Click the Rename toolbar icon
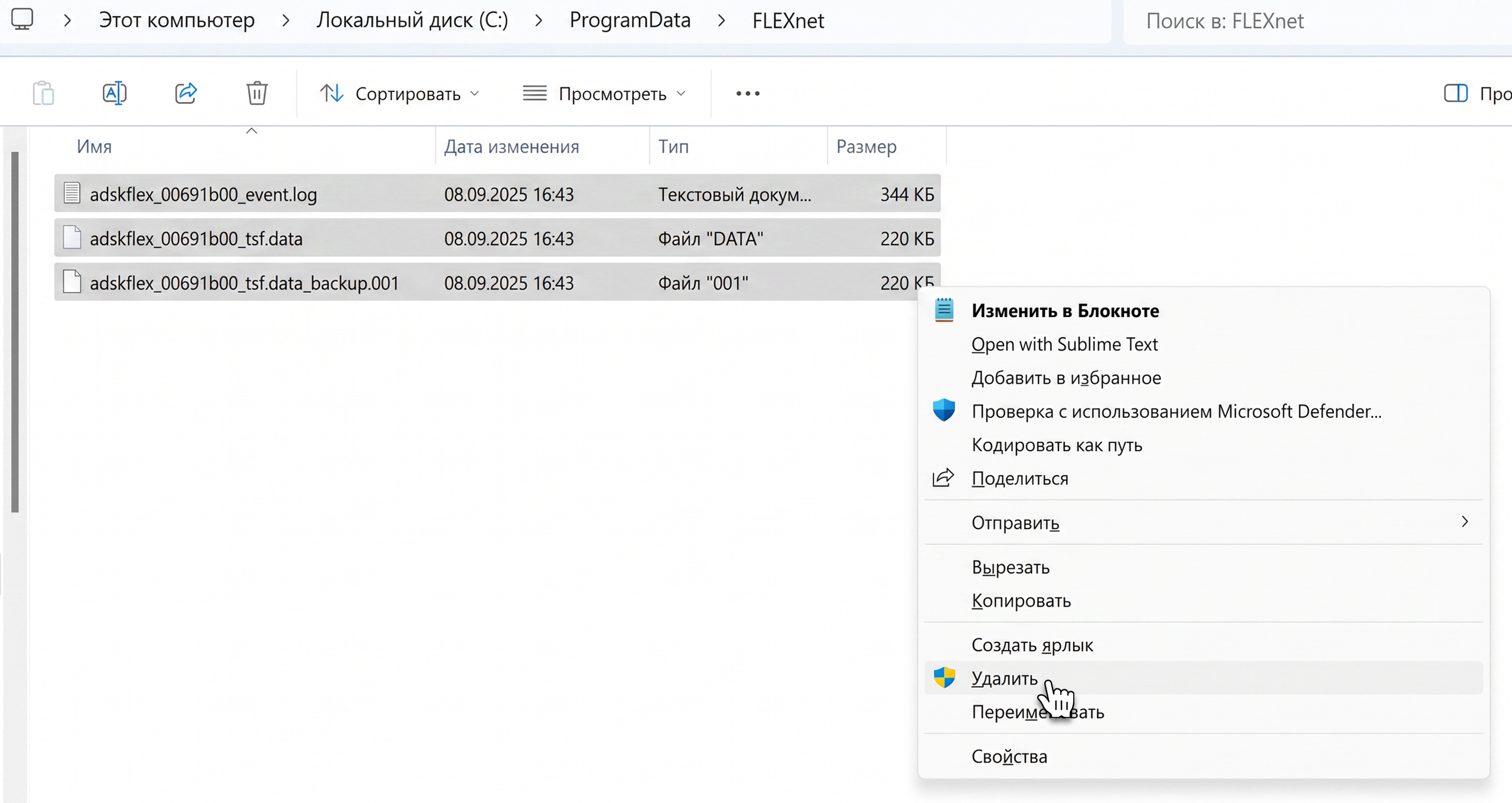Screen dimensions: 1512x803 tap(115, 93)
